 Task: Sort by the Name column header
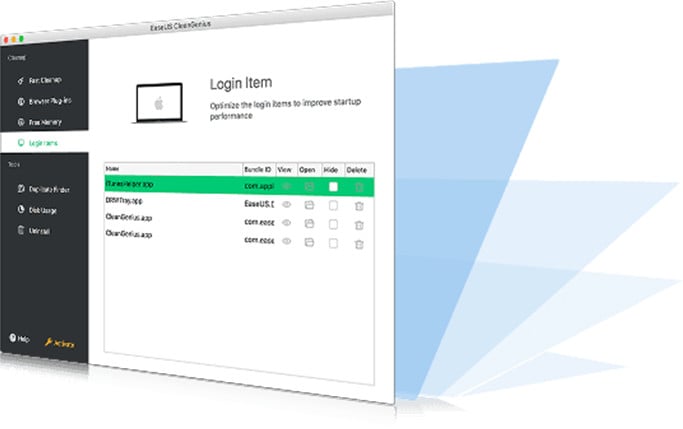pyautogui.click(x=173, y=169)
